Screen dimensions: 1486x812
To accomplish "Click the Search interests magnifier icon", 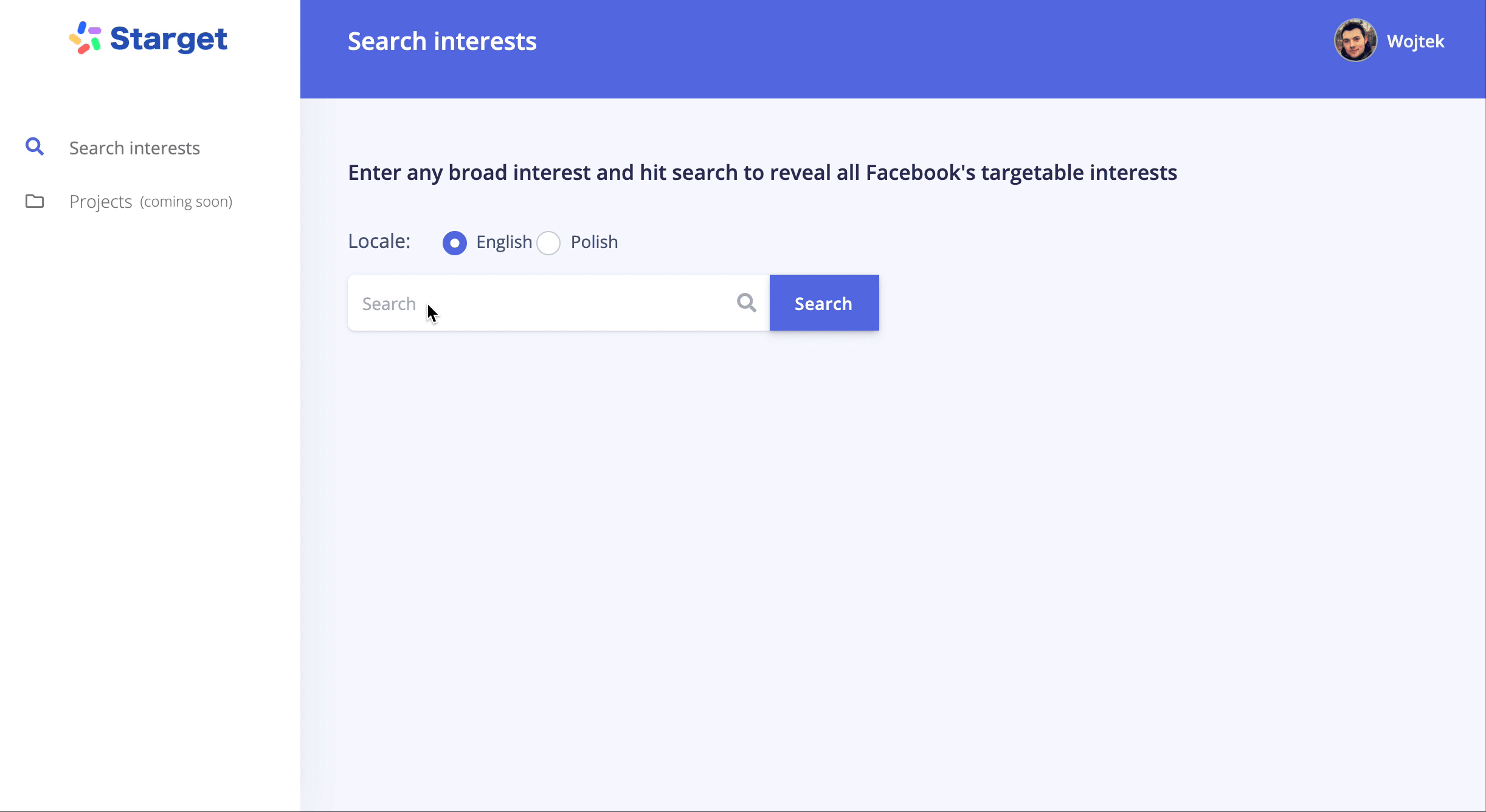I will 34,147.
